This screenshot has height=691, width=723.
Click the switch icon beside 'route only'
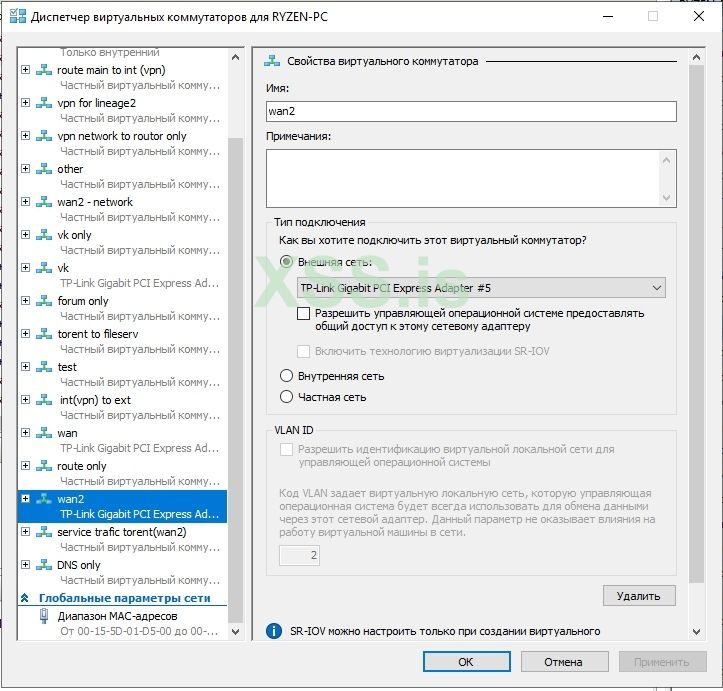coord(44,466)
